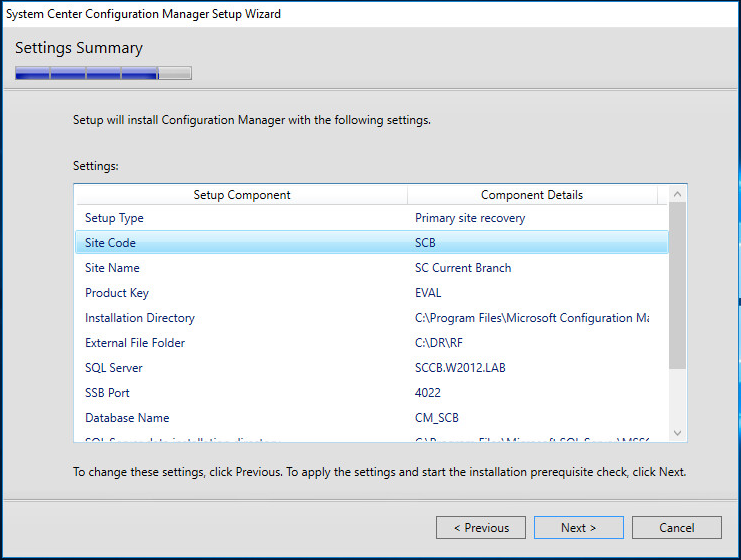Click the Primary site recovery details cell

[470, 218]
